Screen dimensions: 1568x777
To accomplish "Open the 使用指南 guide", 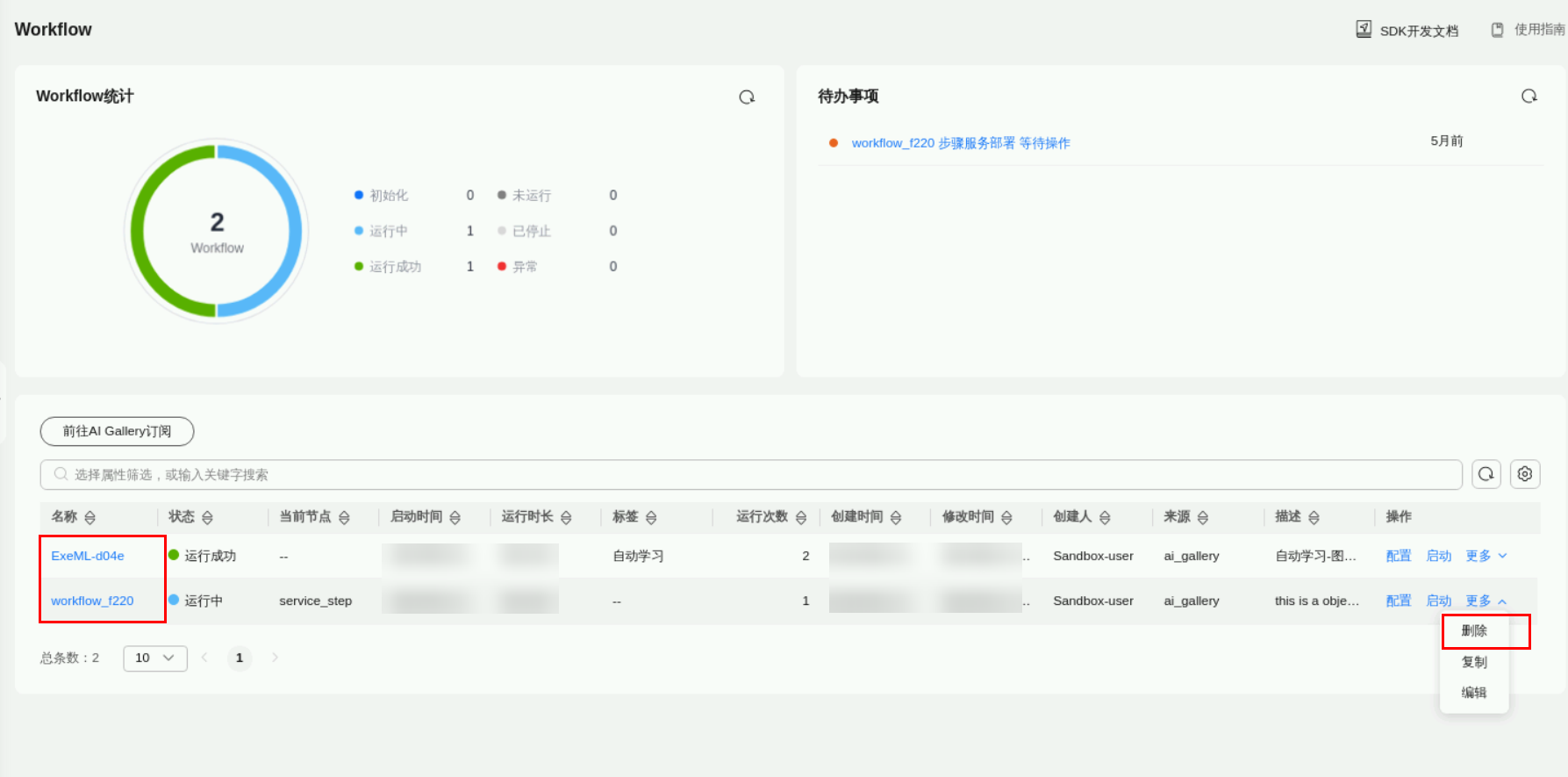I will [1529, 30].
